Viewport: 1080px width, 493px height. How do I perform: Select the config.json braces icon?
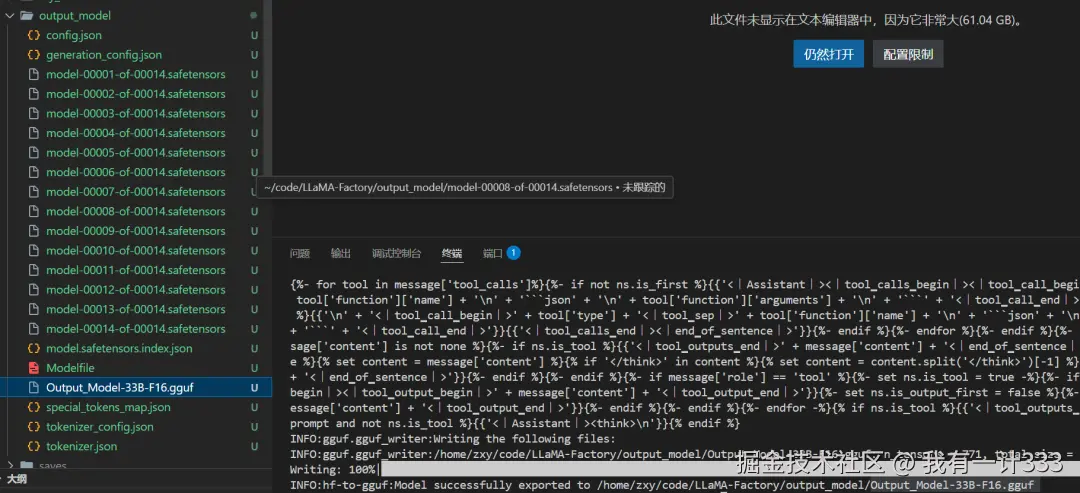point(32,35)
